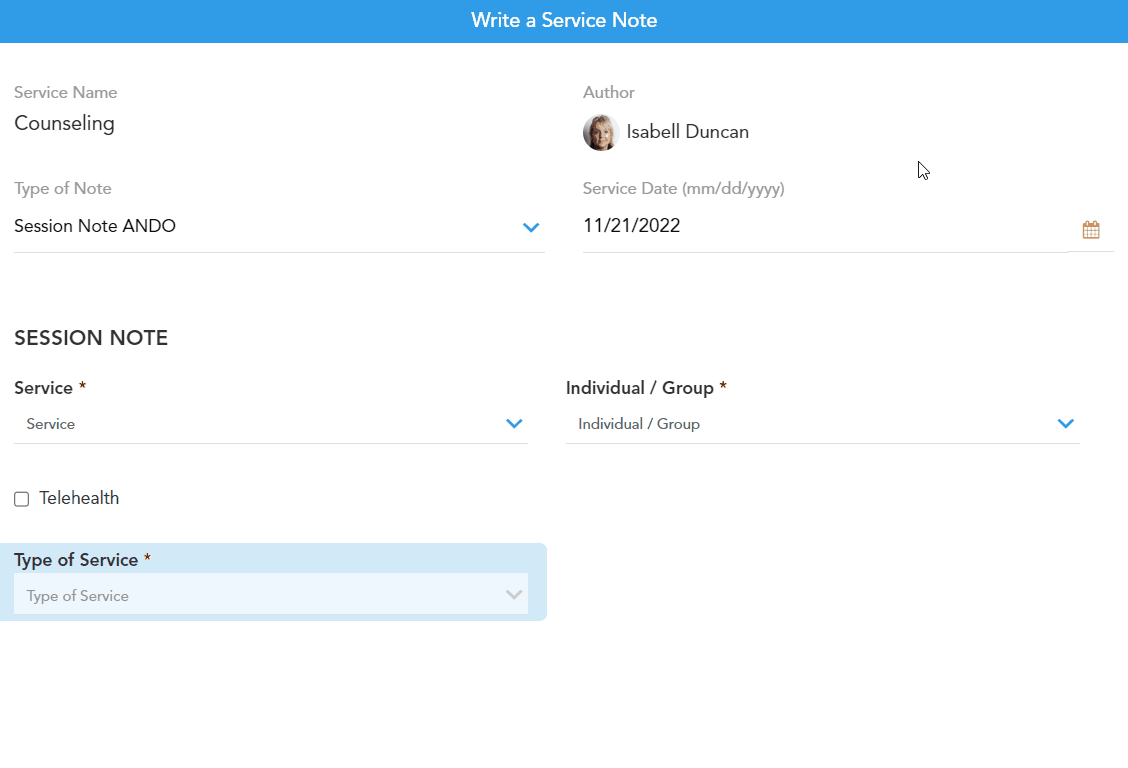This screenshot has height=768, width=1128.
Task: Select the Counseling service name text
Action: [x=64, y=124]
